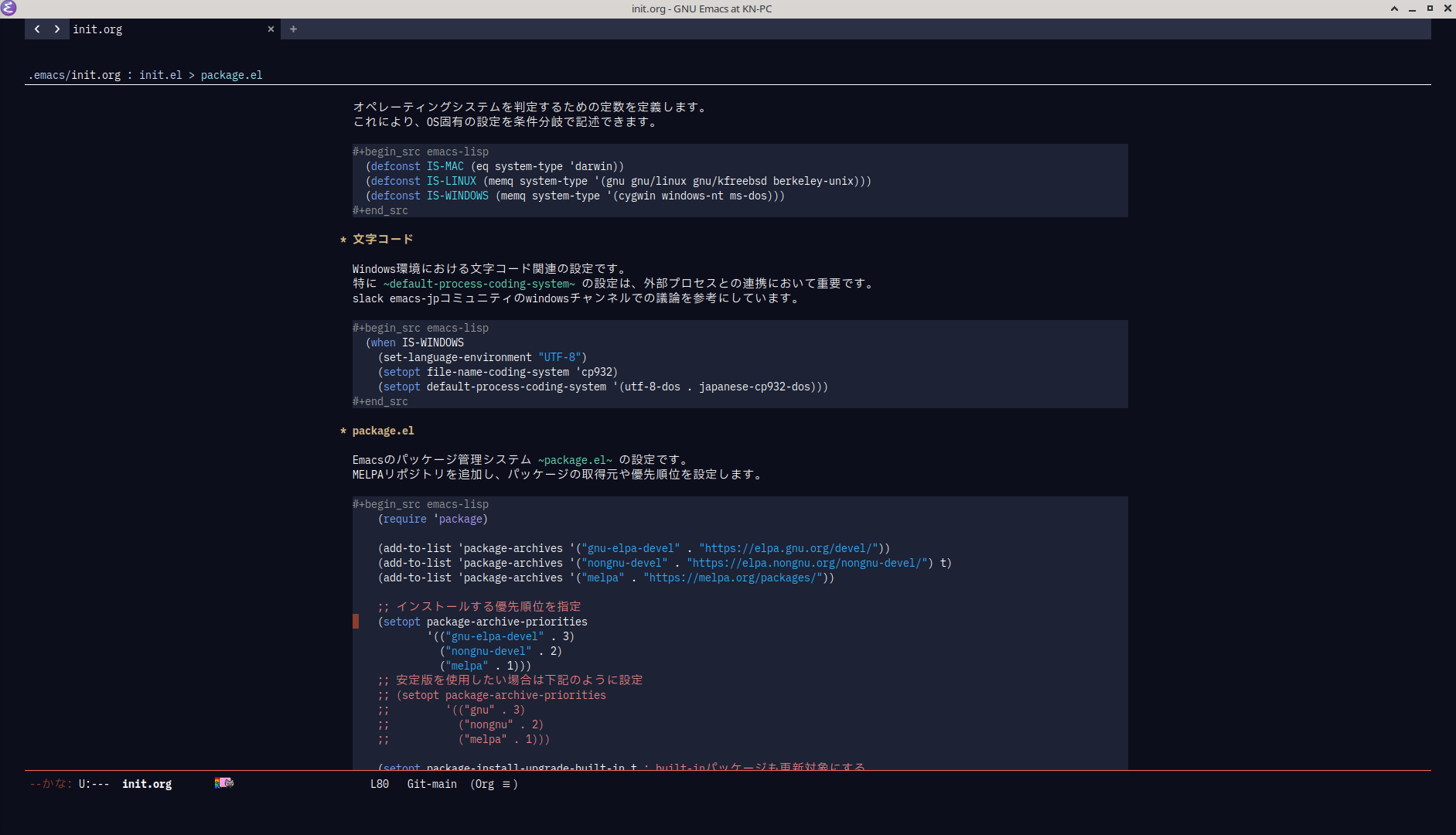
Task: Click the line オペレーティングシステムを判定するための定数を定義します。
Action: tap(531, 107)
